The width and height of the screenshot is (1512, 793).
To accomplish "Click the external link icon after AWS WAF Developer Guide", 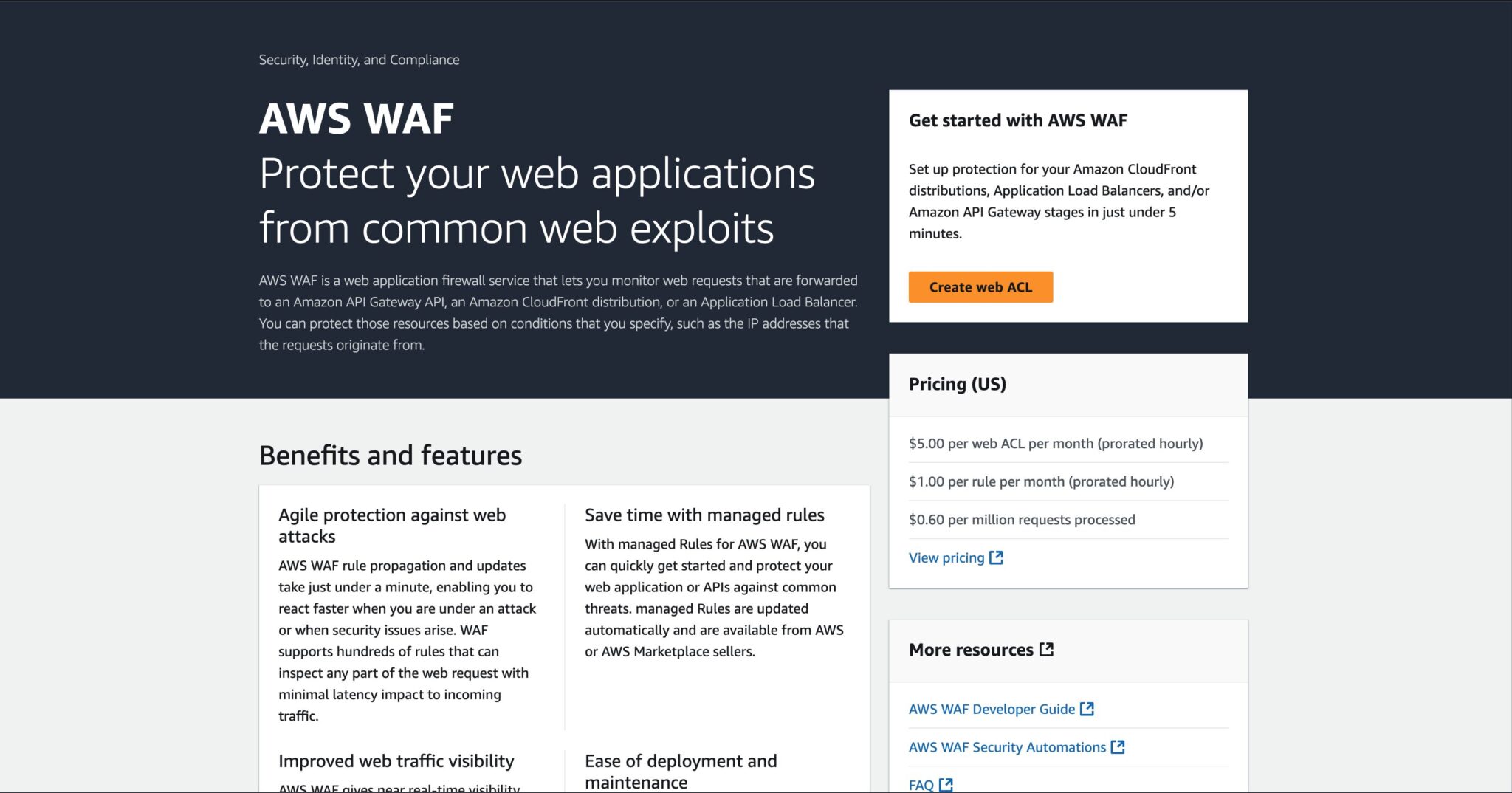I will (1087, 708).
